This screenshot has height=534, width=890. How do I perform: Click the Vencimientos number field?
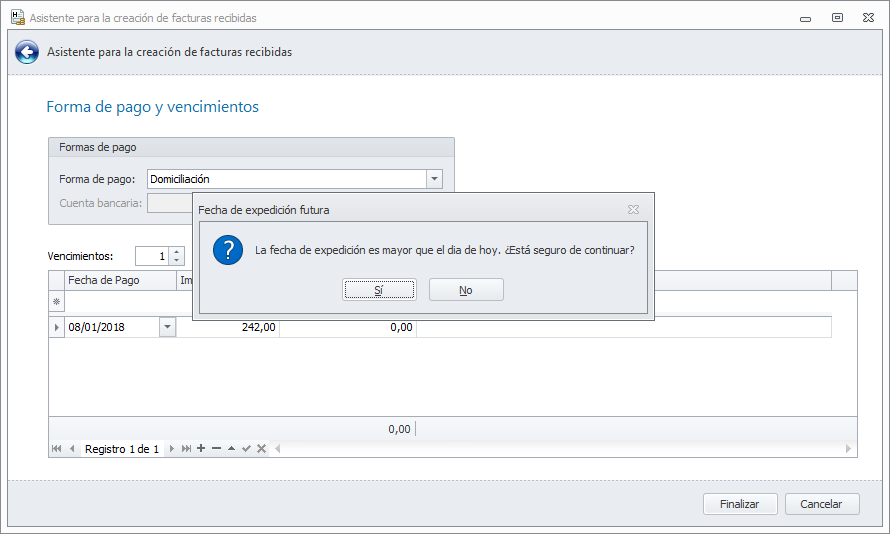click(x=152, y=256)
